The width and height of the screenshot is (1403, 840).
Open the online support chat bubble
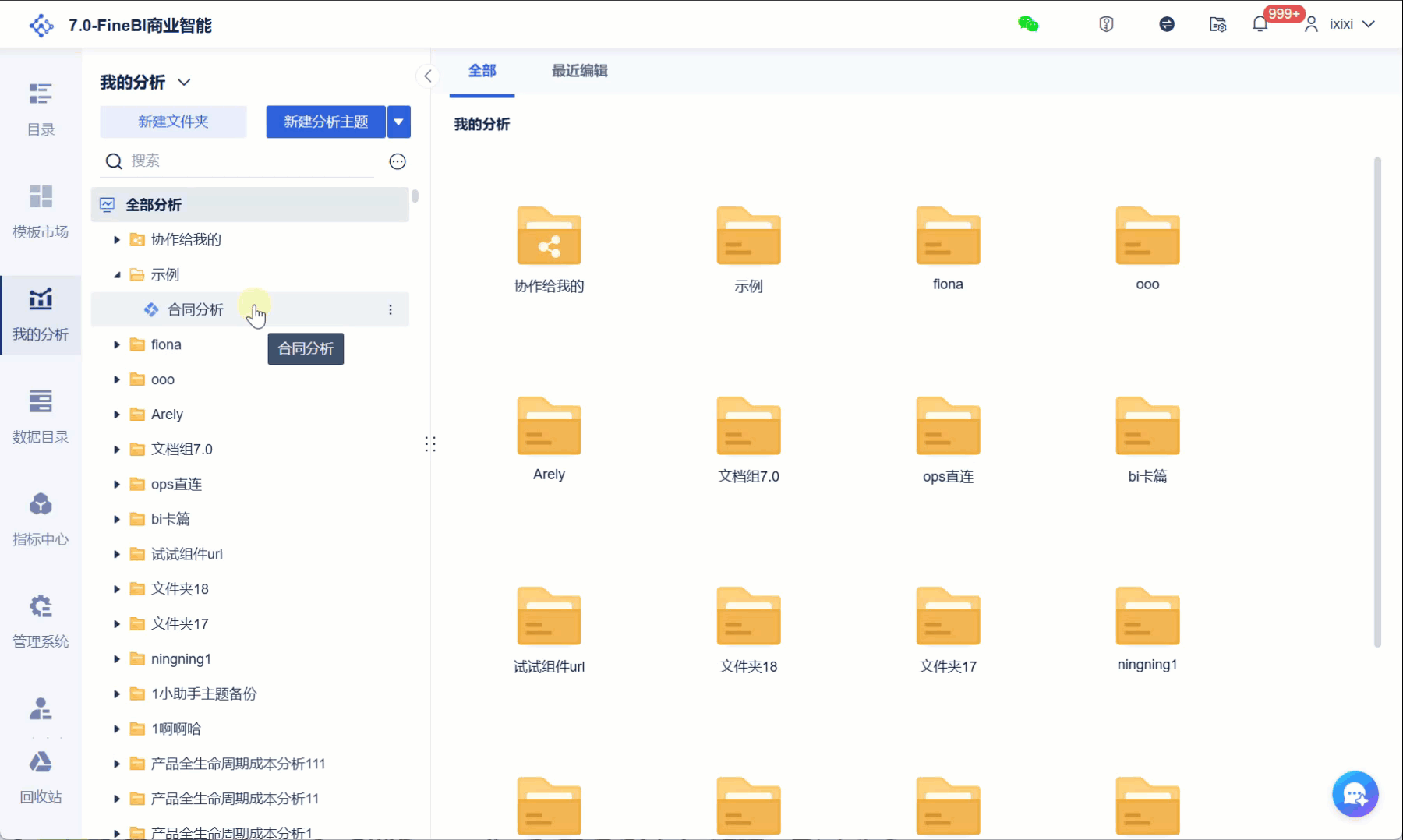coord(1355,794)
